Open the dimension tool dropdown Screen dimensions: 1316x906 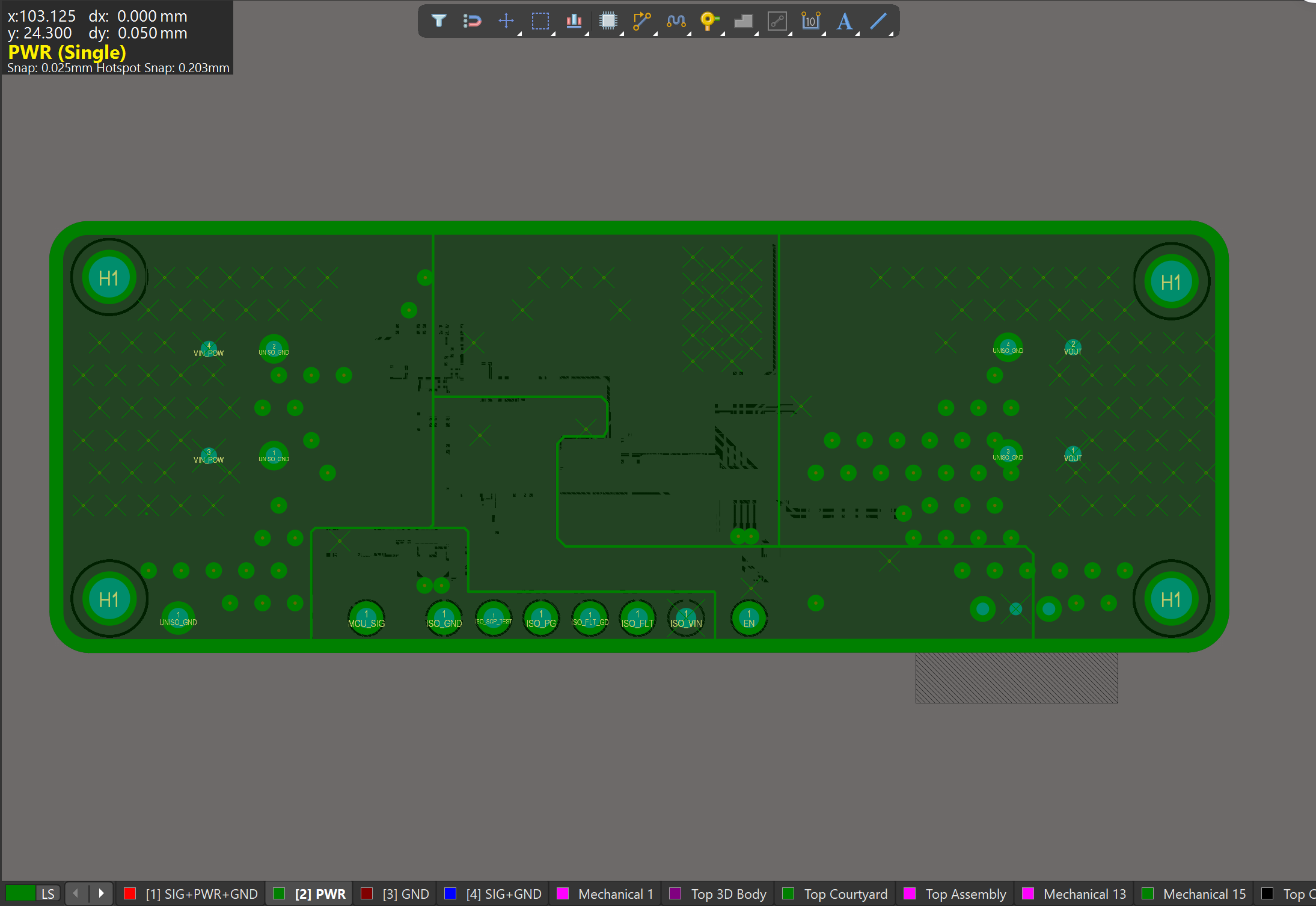tap(824, 34)
